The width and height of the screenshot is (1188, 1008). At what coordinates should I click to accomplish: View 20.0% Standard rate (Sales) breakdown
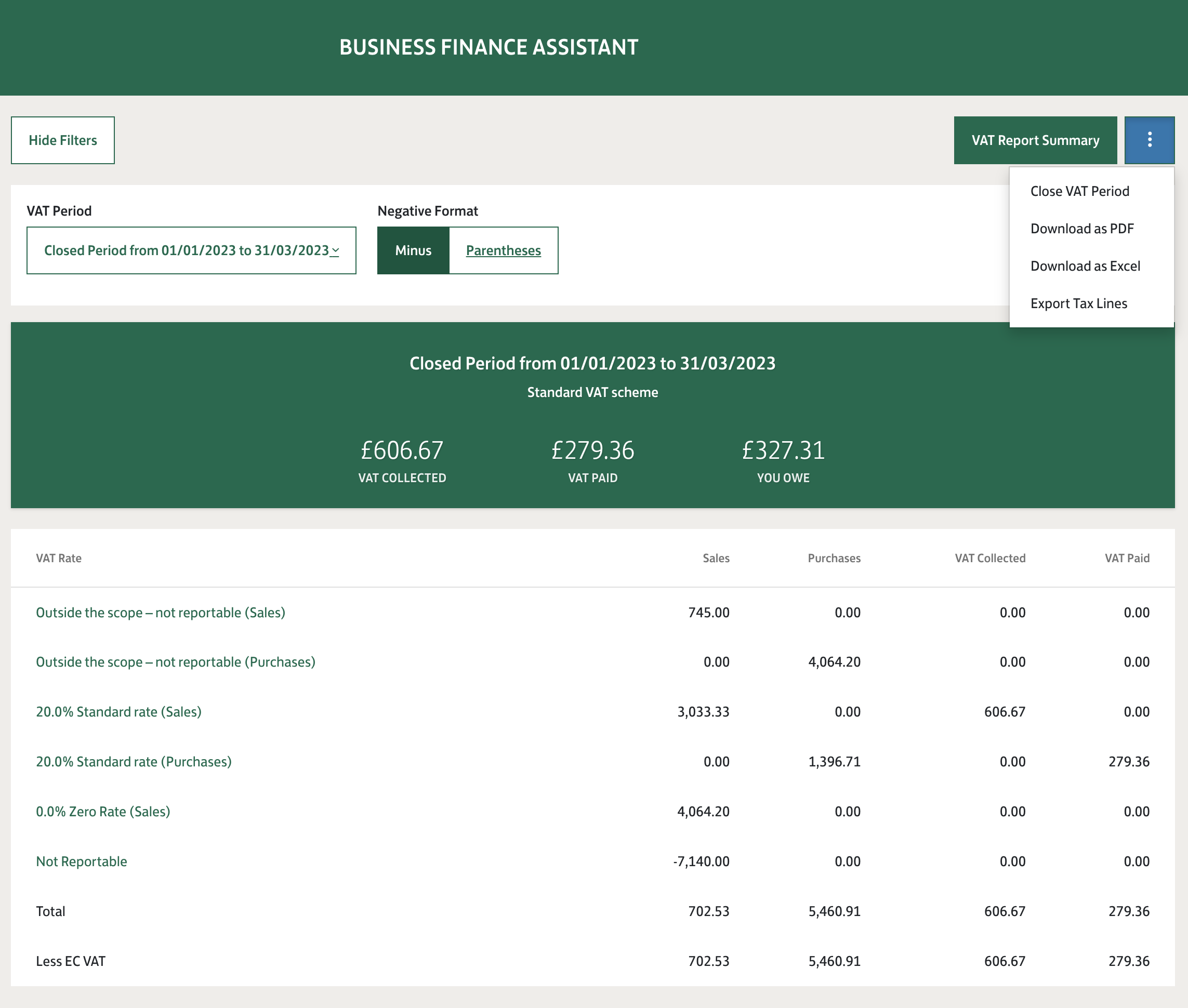pyautogui.click(x=118, y=711)
